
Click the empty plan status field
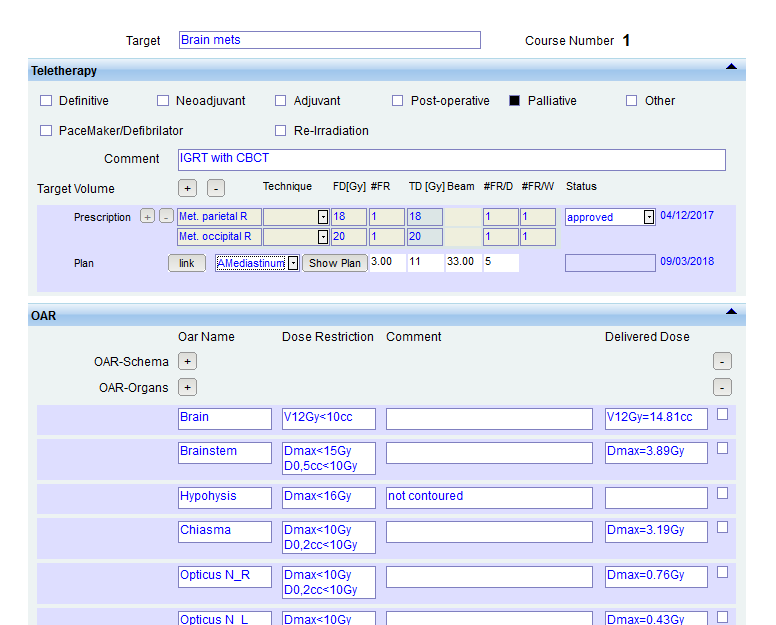[x=610, y=263]
